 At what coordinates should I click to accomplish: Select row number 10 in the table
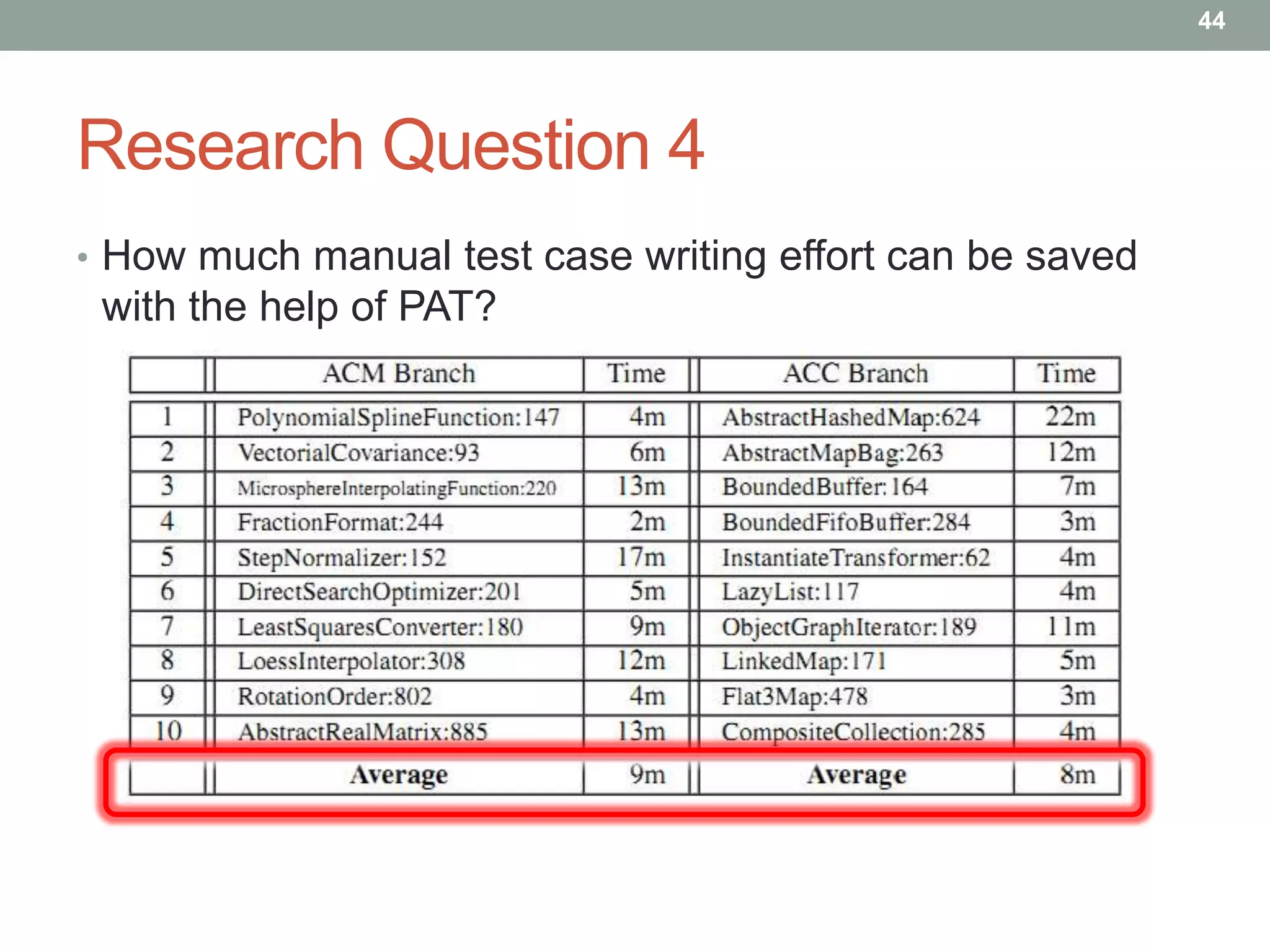pos(168,731)
